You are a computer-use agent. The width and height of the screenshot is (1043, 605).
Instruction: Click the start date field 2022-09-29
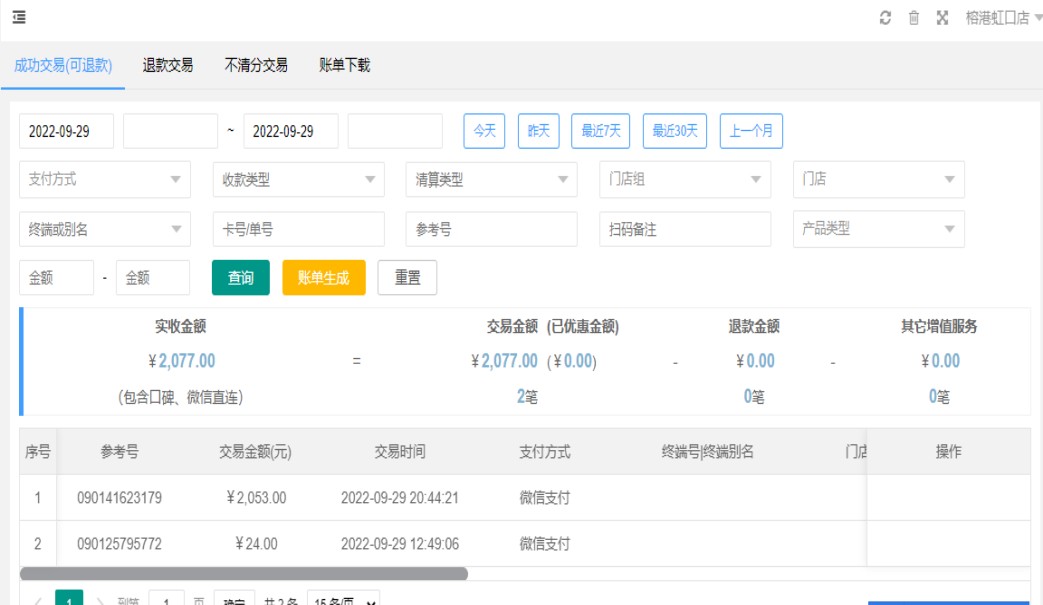(x=66, y=131)
